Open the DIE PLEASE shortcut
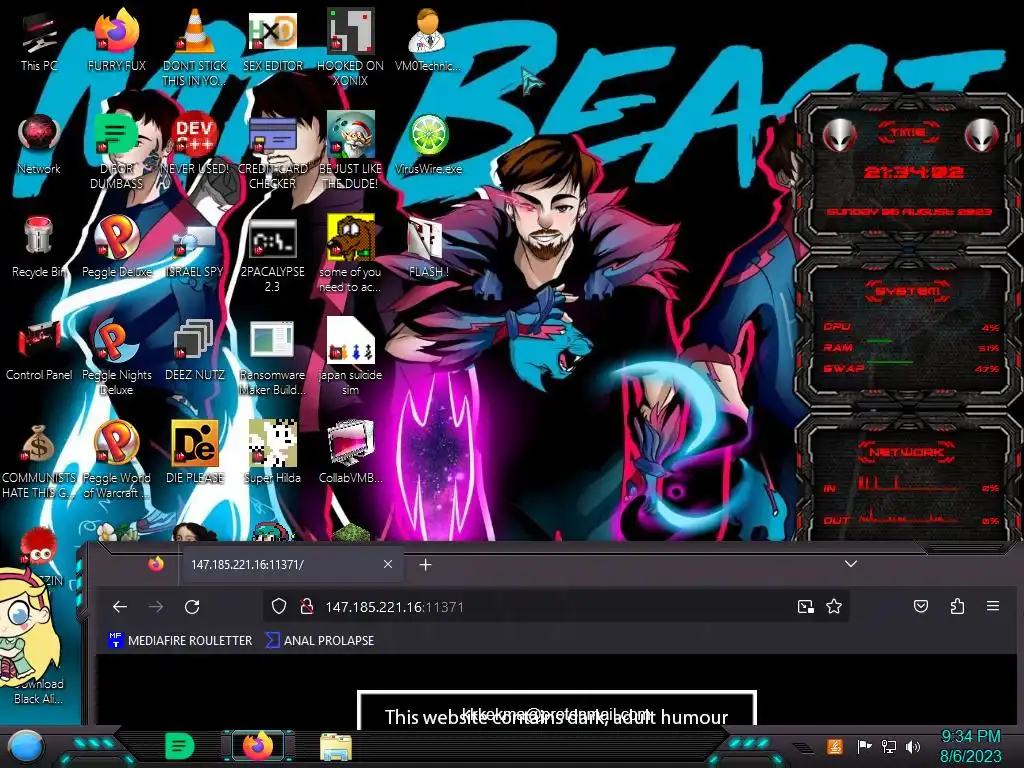1024x768 pixels. tap(195, 453)
